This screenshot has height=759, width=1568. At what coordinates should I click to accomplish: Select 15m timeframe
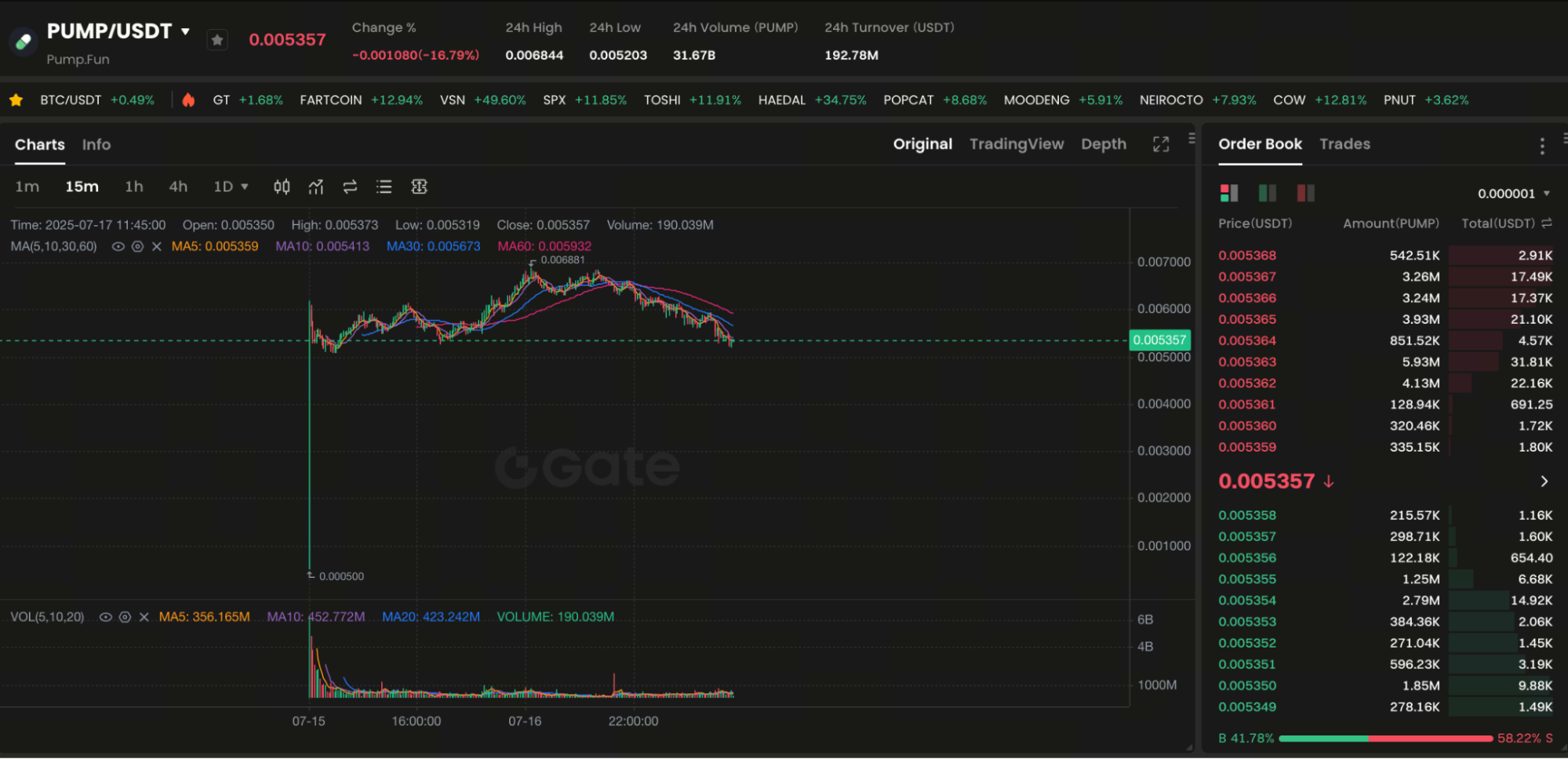point(82,187)
